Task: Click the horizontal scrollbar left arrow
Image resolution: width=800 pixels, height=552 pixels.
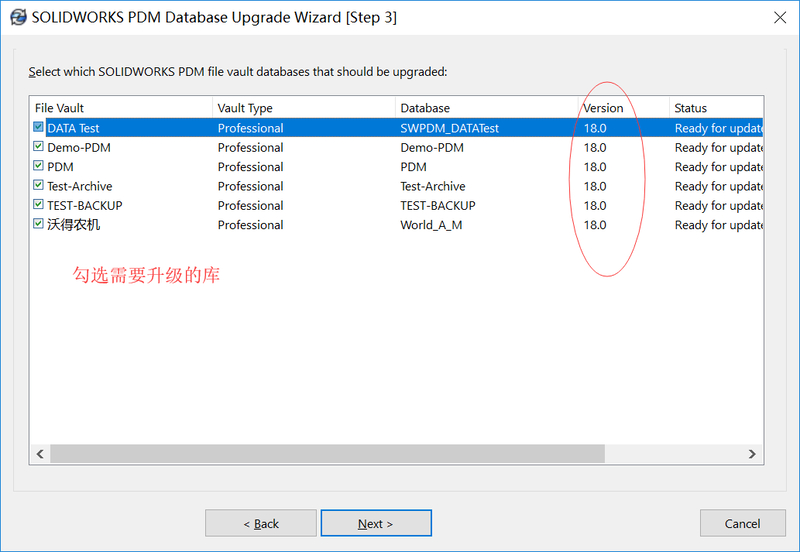Action: pyautogui.click(x=40, y=454)
